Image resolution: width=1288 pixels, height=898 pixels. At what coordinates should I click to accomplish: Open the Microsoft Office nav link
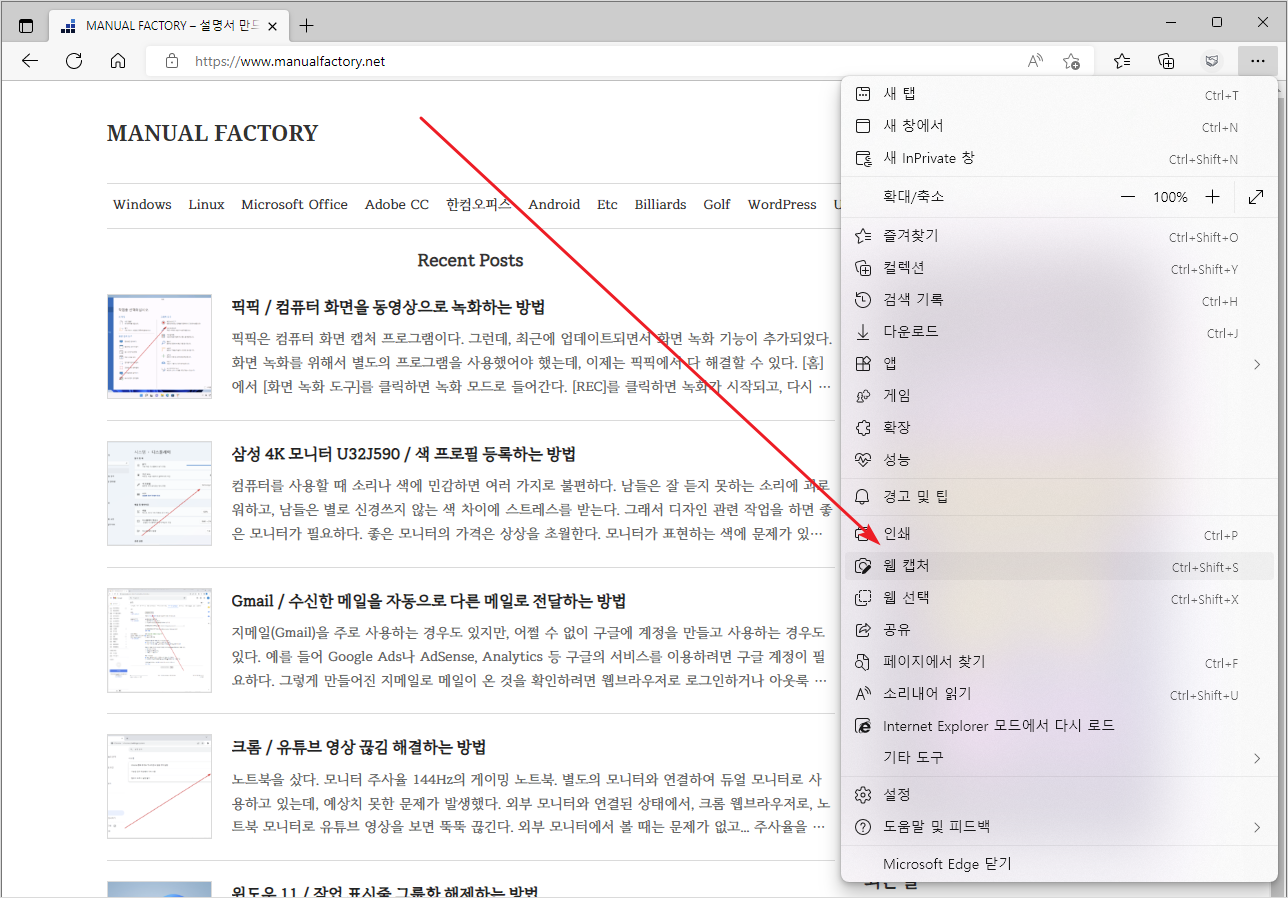294,204
